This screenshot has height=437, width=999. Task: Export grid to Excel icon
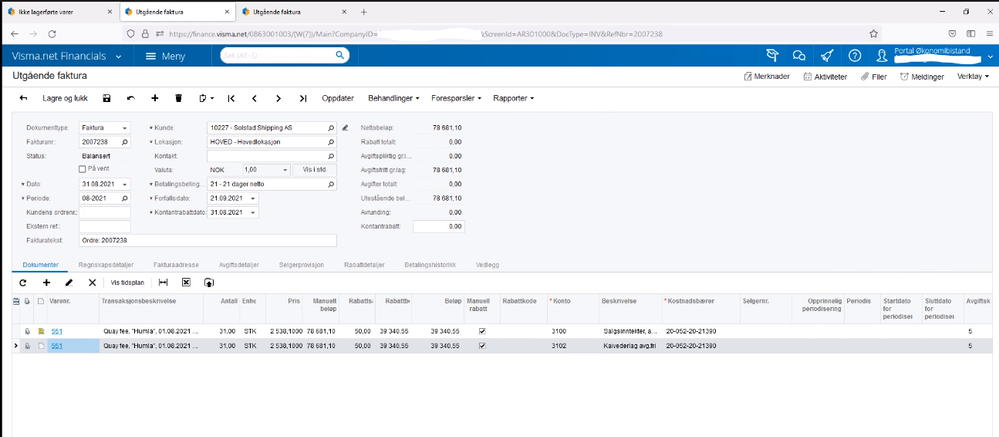click(186, 282)
